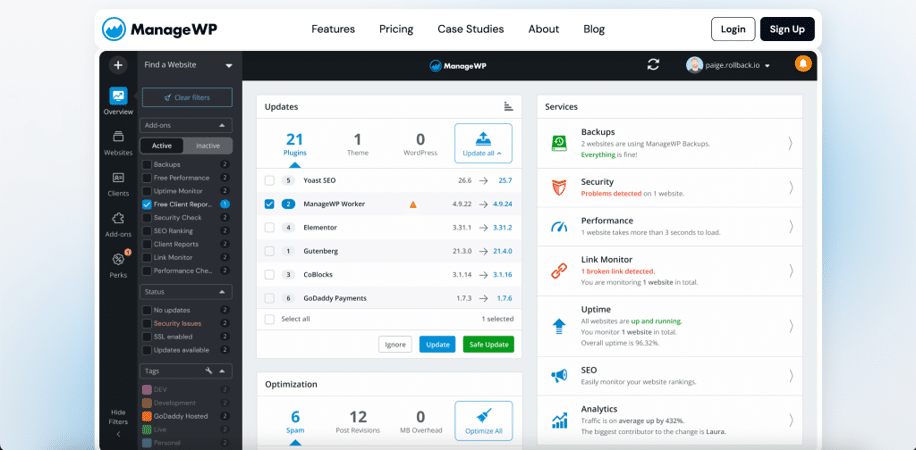Click the Backups service icon

pyautogui.click(x=559, y=143)
